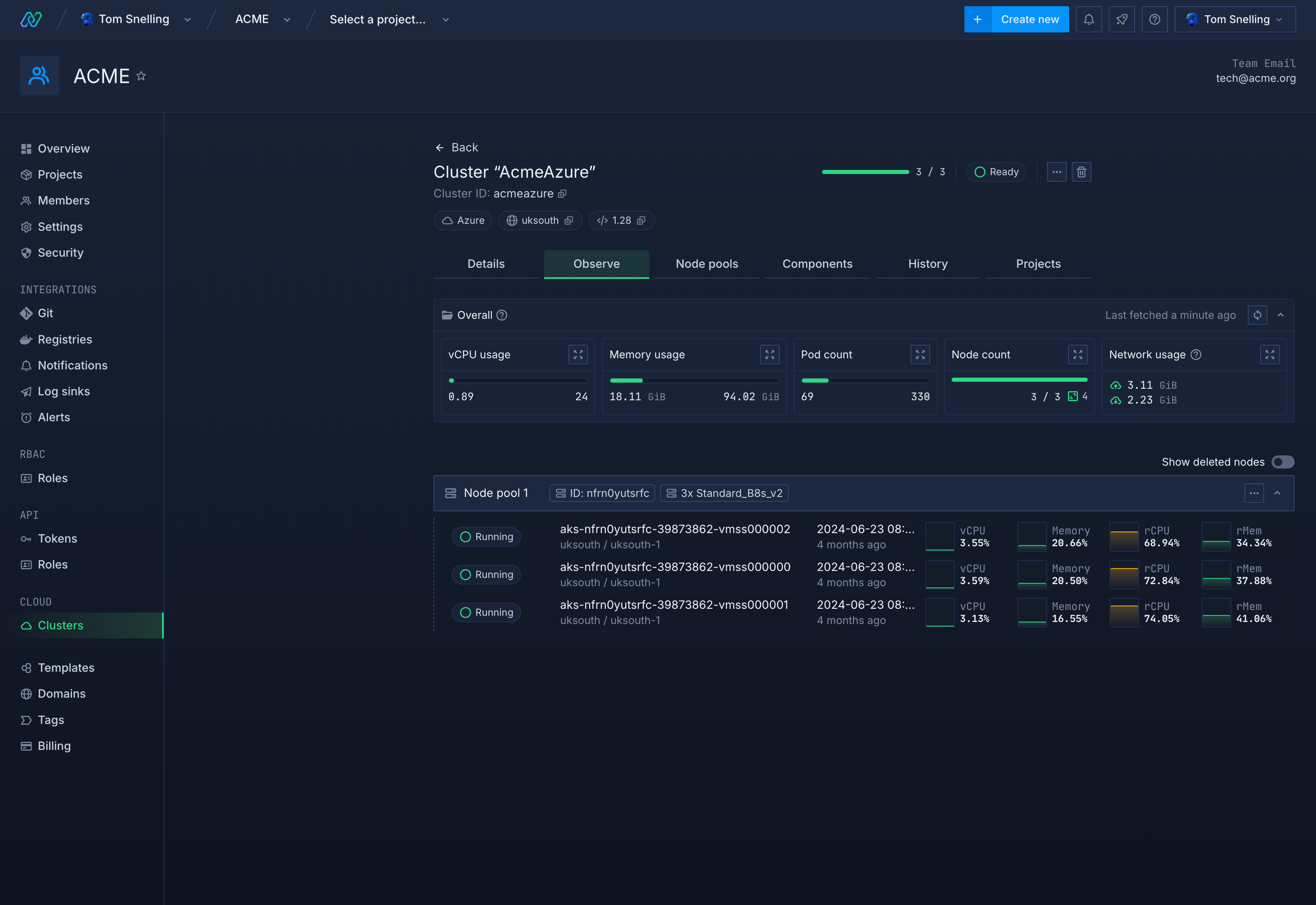The height and width of the screenshot is (905, 1316).
Task: Copy the cluster ID acmeazure
Action: tap(562, 194)
